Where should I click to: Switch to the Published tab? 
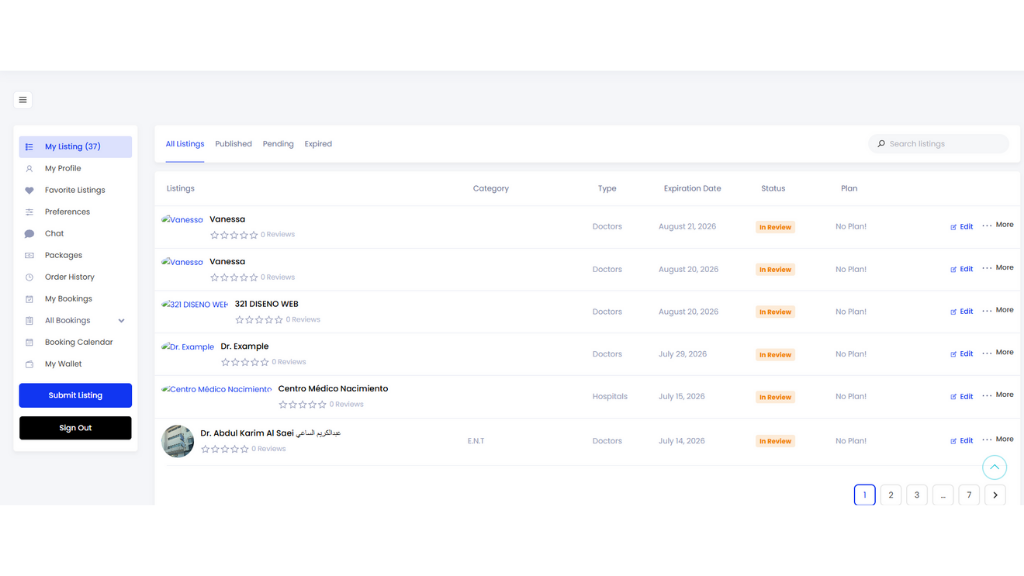pos(233,144)
